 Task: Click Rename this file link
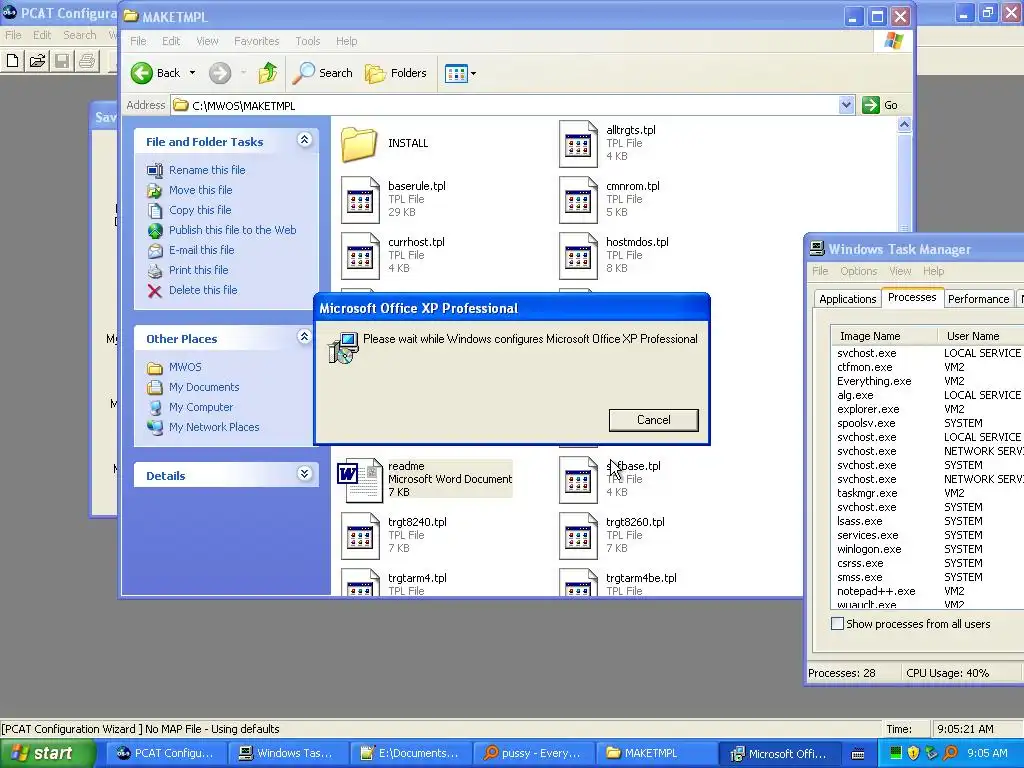click(x=207, y=170)
